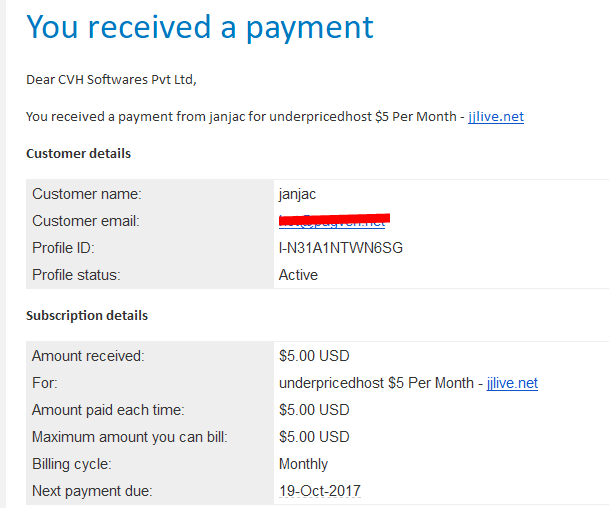Click the Customer details section heading
This screenshot has width=609, height=508.
click(x=78, y=154)
